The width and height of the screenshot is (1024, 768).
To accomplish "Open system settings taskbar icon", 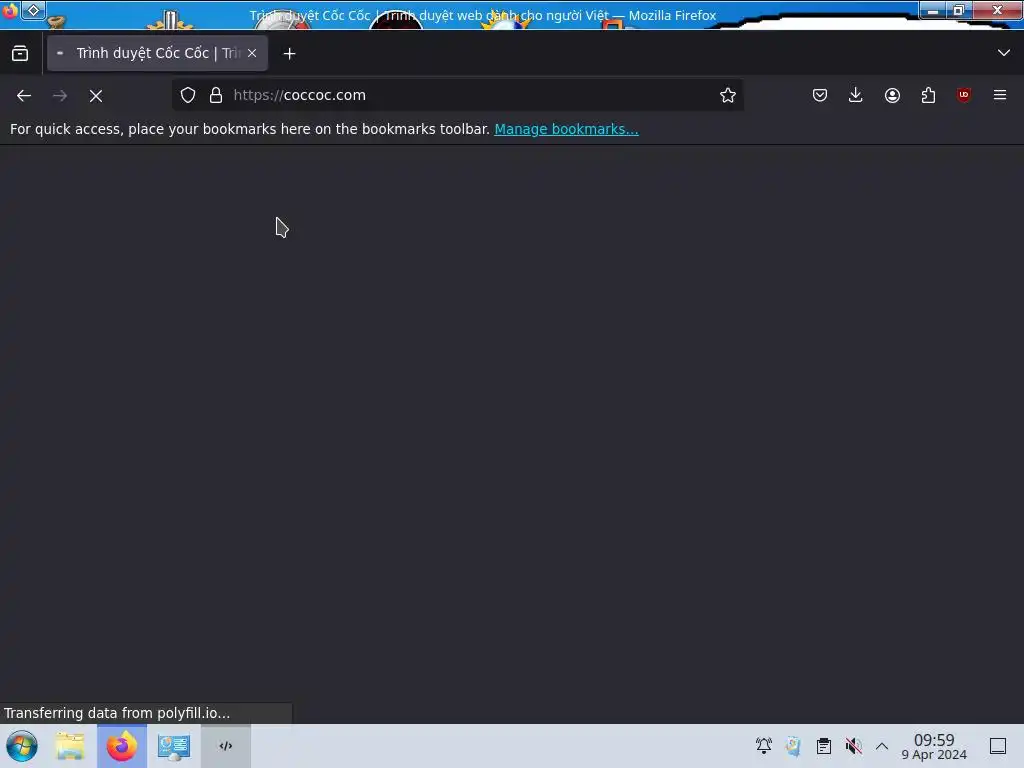I will pos(174,746).
